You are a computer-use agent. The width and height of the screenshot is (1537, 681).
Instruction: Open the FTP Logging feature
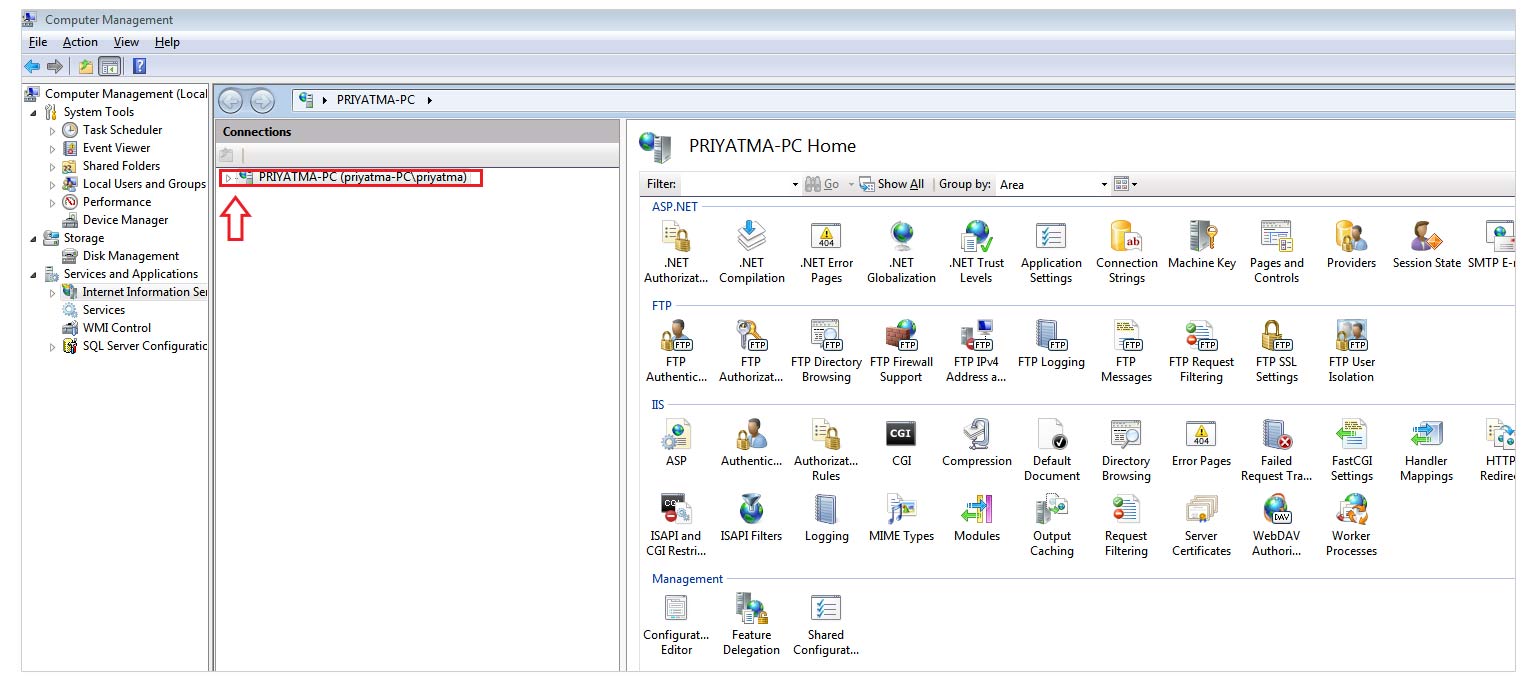coord(1051,344)
